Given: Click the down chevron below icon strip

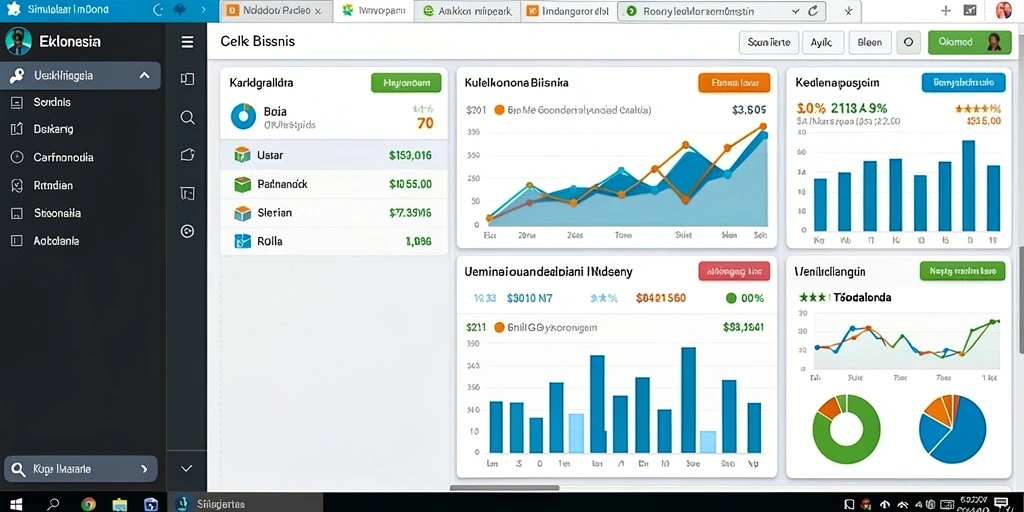Looking at the screenshot, I should click(x=187, y=468).
